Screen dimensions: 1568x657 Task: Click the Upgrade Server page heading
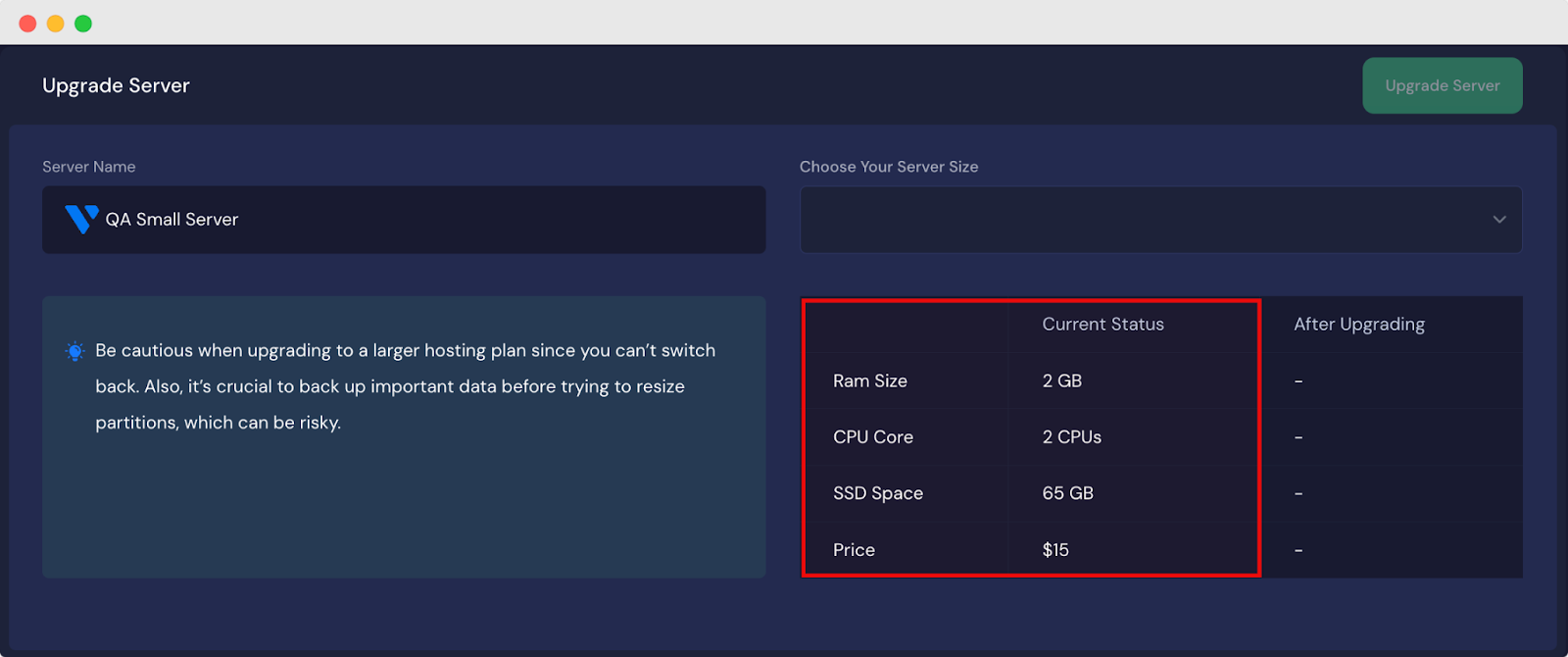coord(116,85)
